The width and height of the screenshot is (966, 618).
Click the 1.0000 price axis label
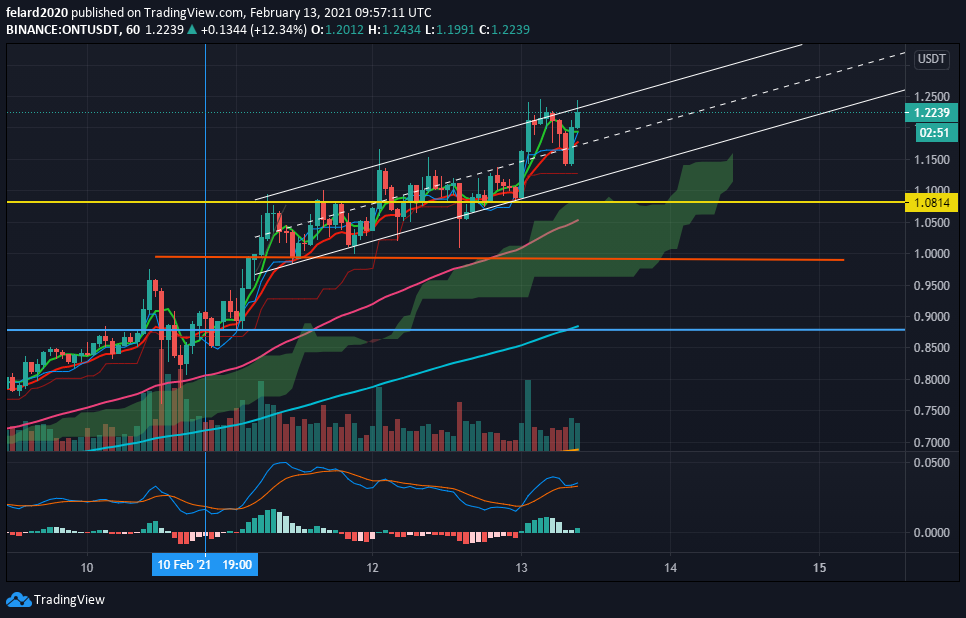click(932, 254)
